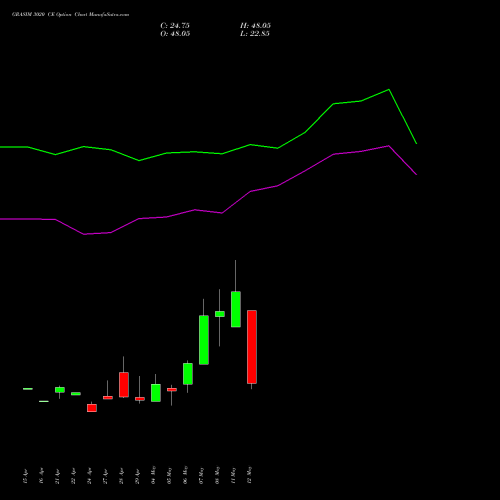Select the 11 May date label
The width and height of the screenshot is (500, 500).
coord(233,475)
